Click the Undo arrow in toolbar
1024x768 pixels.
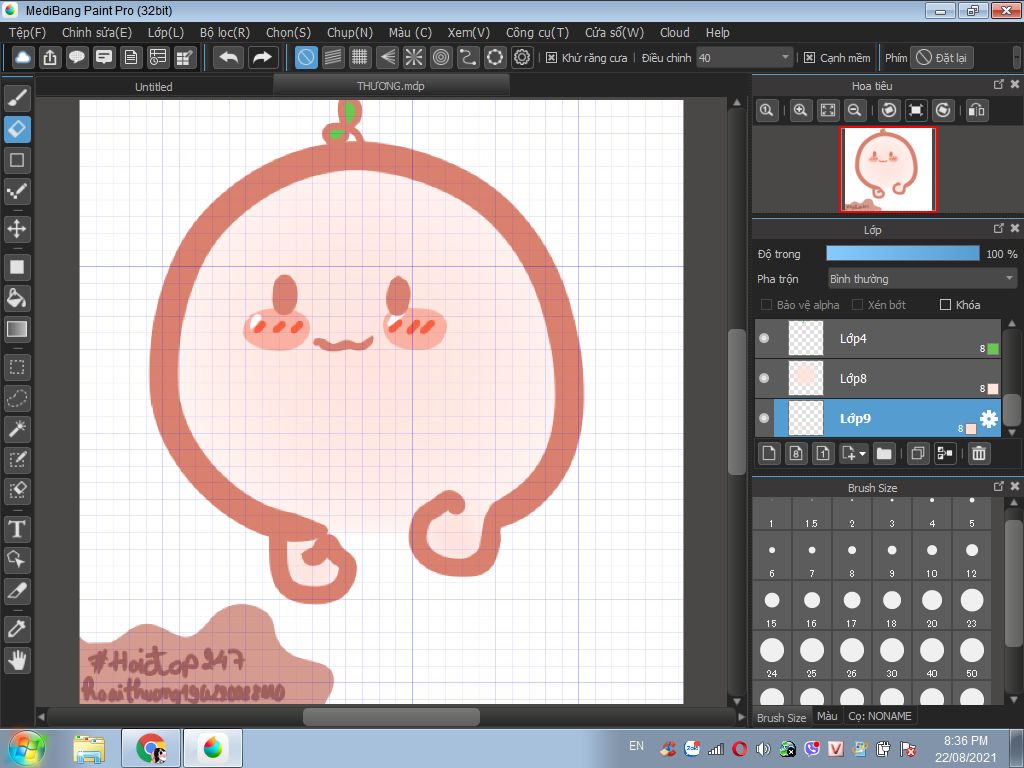coord(229,57)
